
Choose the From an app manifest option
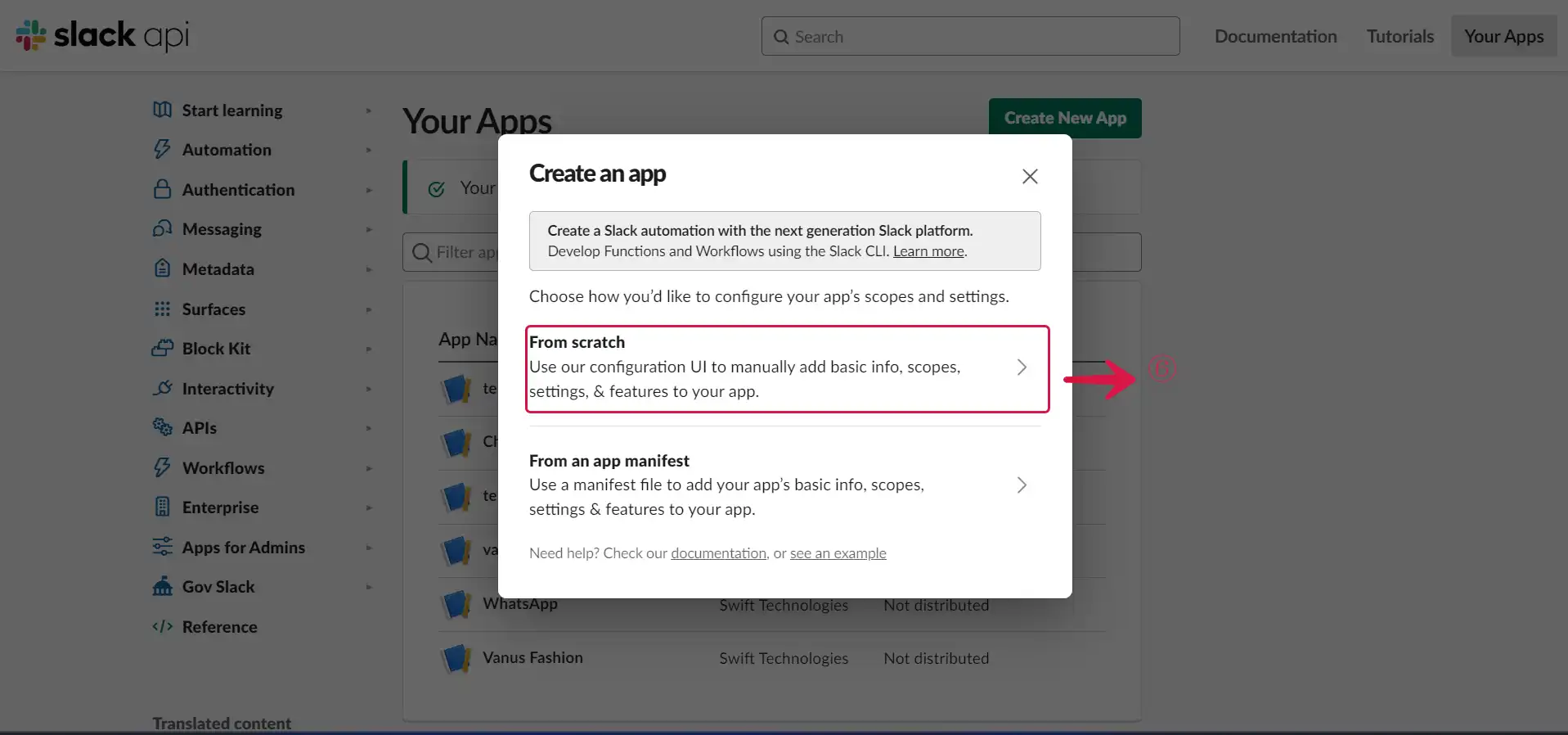coord(785,485)
